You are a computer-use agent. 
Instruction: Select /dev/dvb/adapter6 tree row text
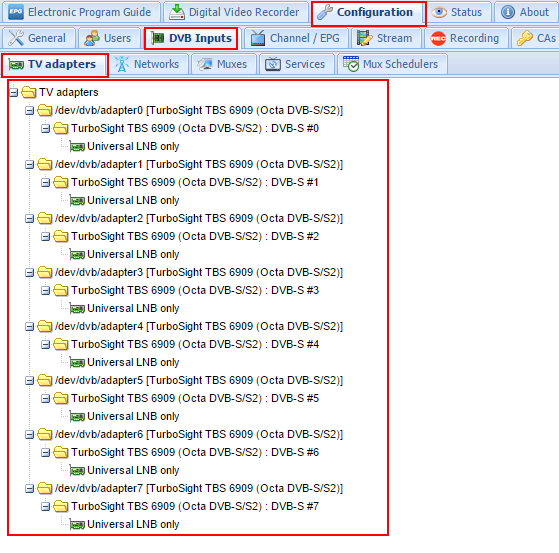(199, 435)
